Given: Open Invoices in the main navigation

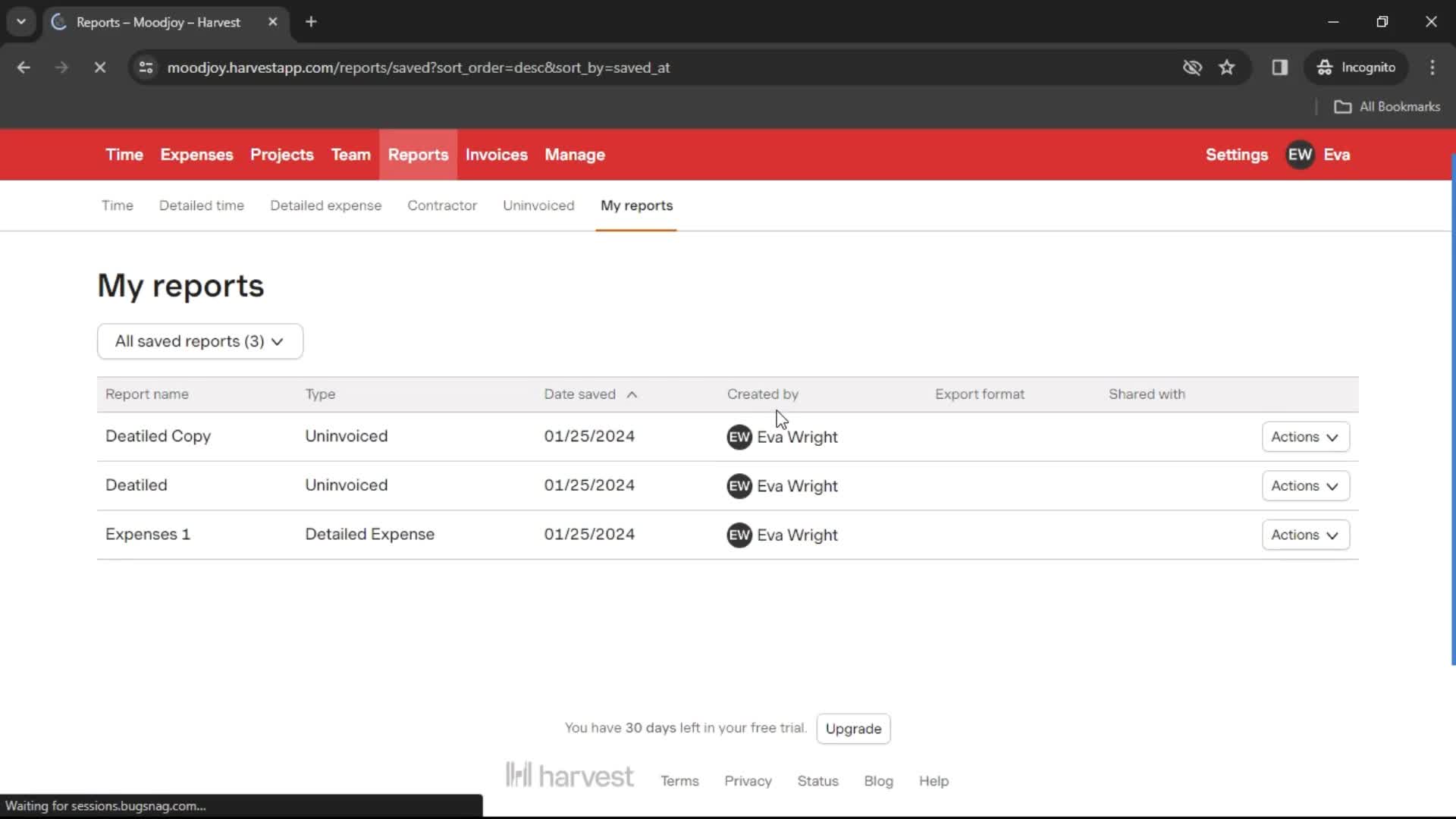Looking at the screenshot, I should click(497, 155).
